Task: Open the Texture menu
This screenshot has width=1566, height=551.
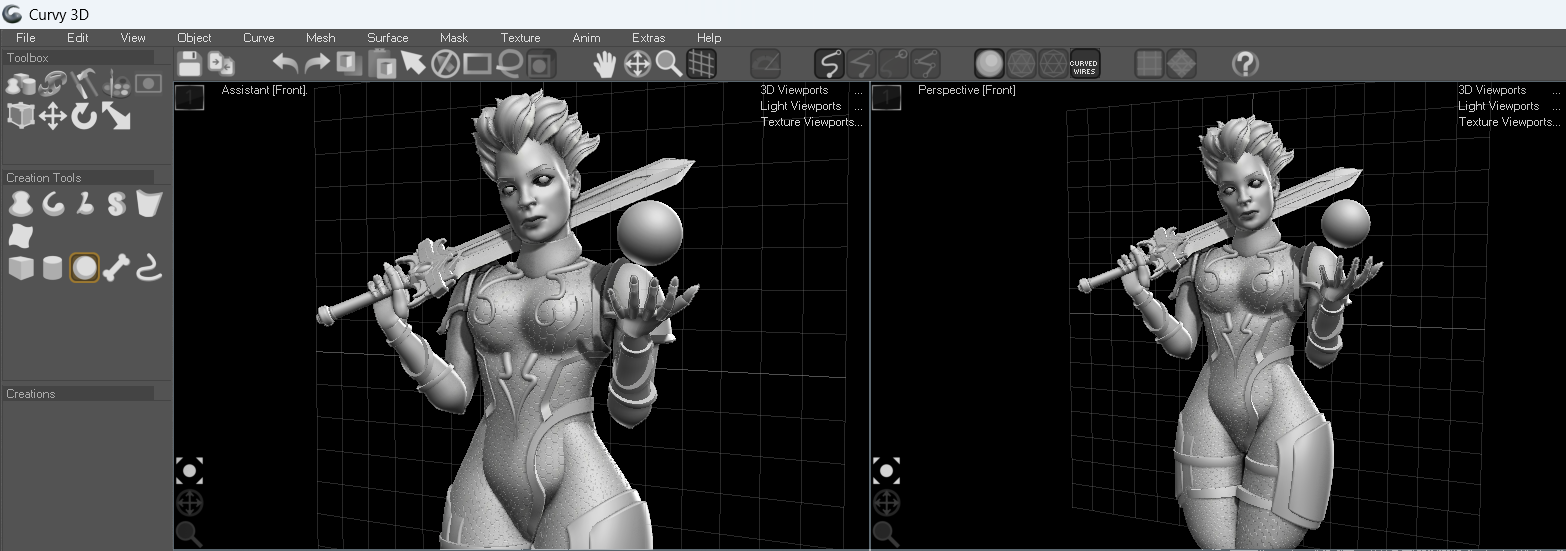Action: click(x=520, y=38)
